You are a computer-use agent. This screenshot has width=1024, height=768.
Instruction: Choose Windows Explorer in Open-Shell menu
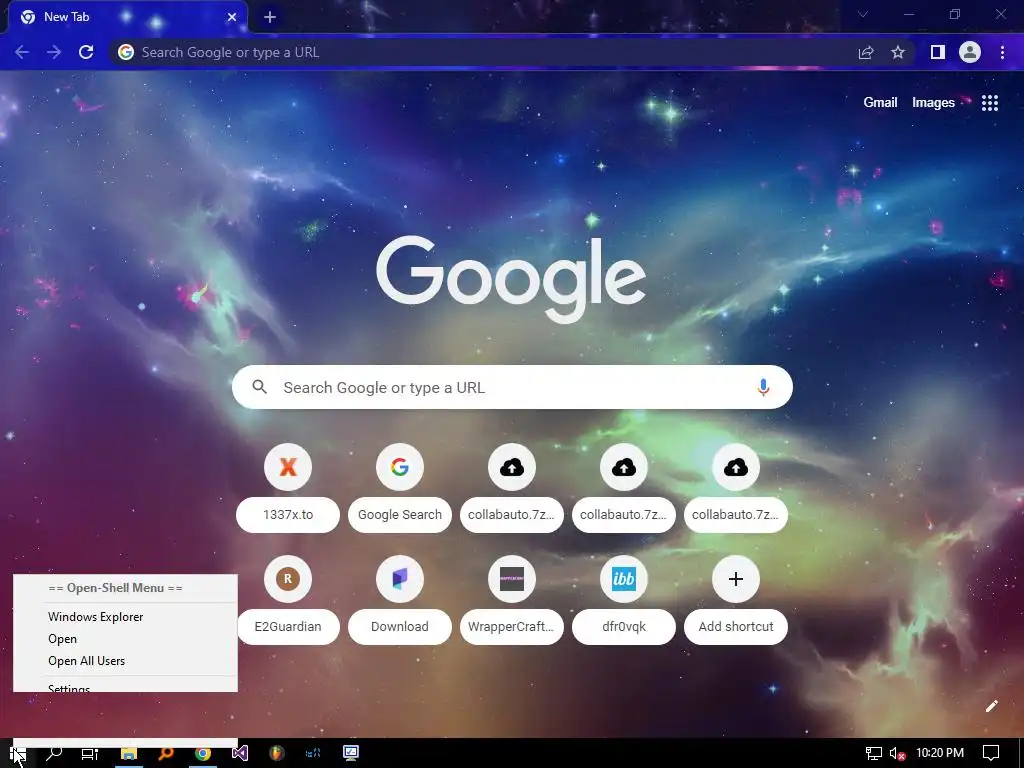click(x=125, y=616)
